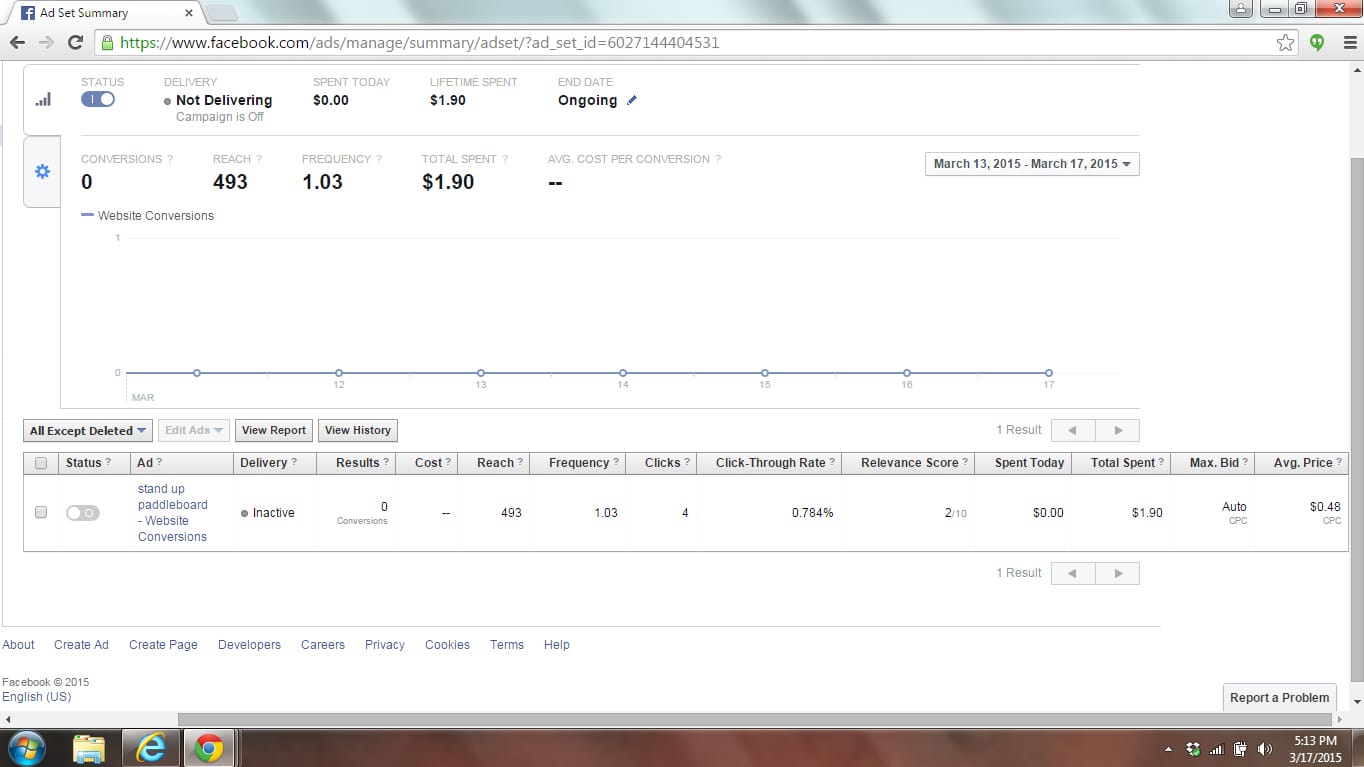
Task: Sort by Click-Through Rate column header
Action: click(x=770, y=463)
